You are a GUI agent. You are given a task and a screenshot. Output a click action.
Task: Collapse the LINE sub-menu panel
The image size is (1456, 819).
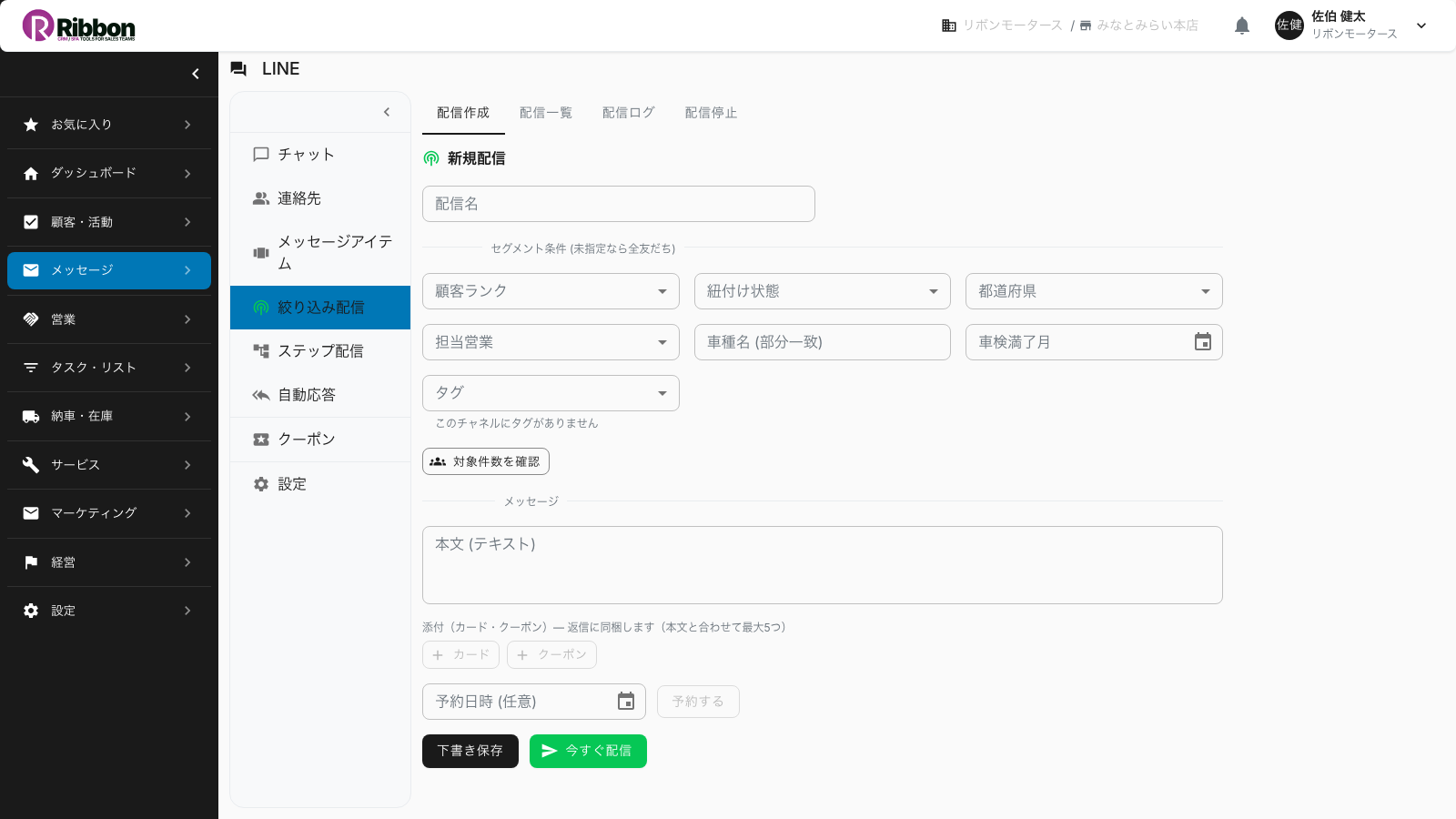(x=387, y=112)
